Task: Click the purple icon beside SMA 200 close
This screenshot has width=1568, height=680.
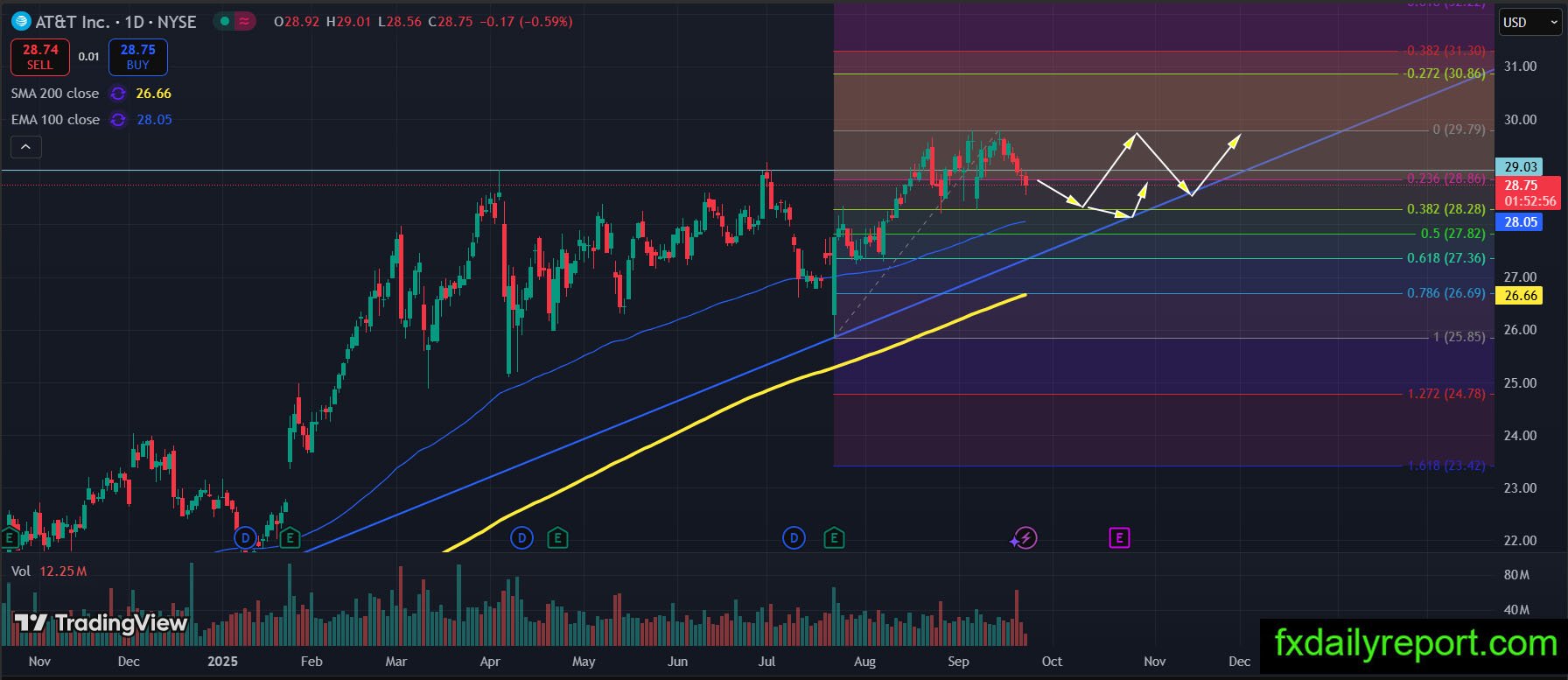Action: pos(117,94)
